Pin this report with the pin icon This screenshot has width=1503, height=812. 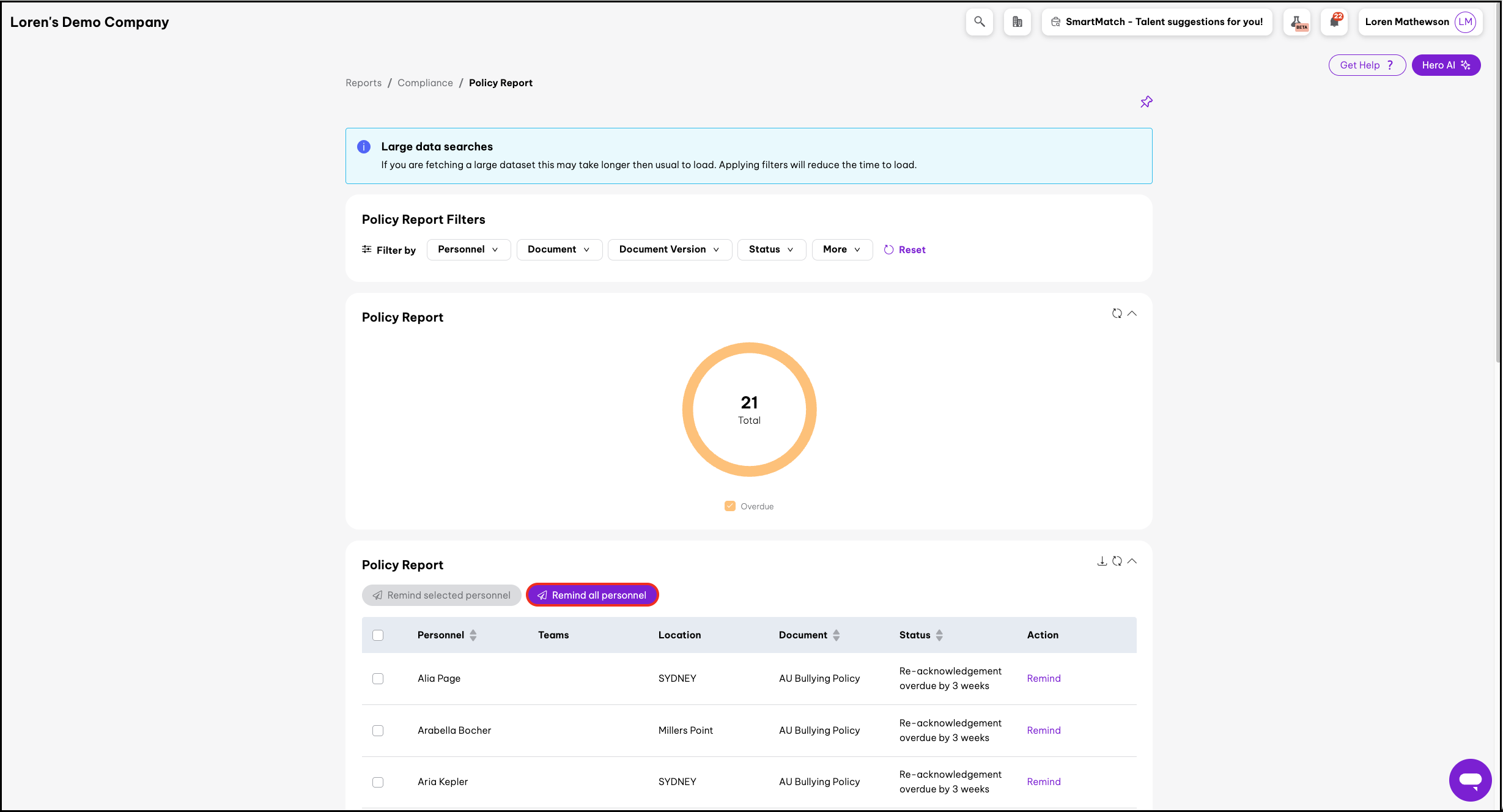(x=1146, y=102)
